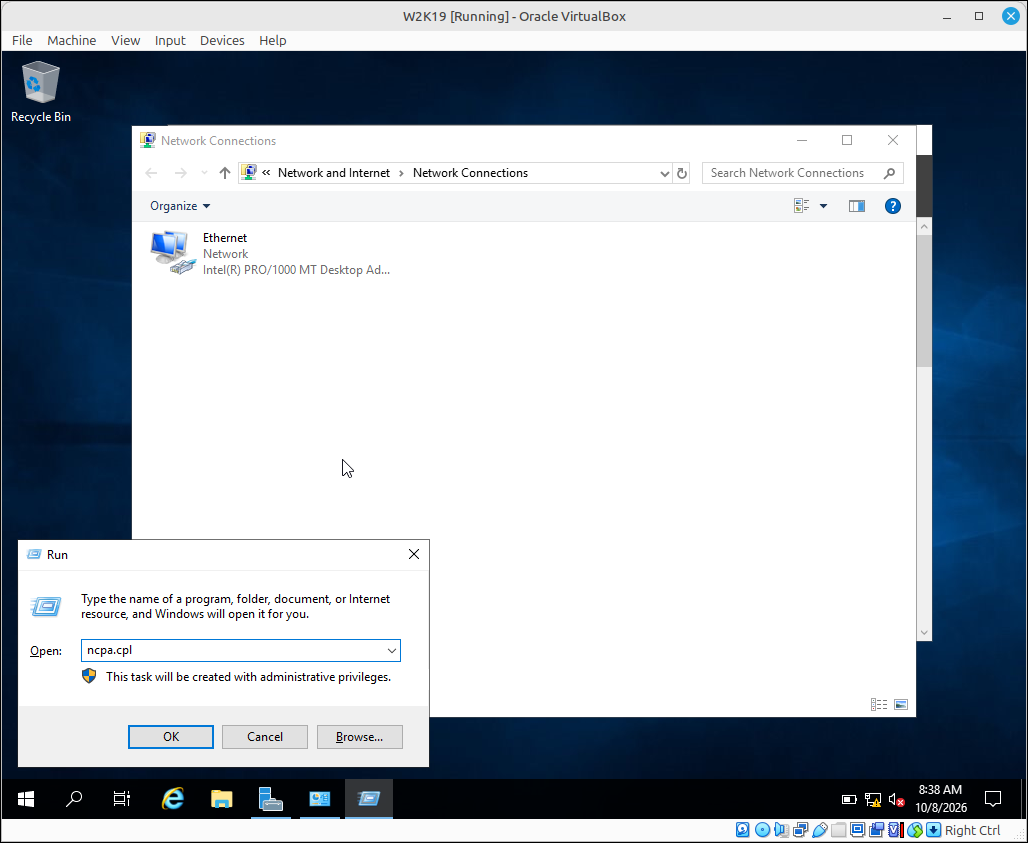
Task: Click VirtualBox hard disk status icon
Action: coord(743,830)
